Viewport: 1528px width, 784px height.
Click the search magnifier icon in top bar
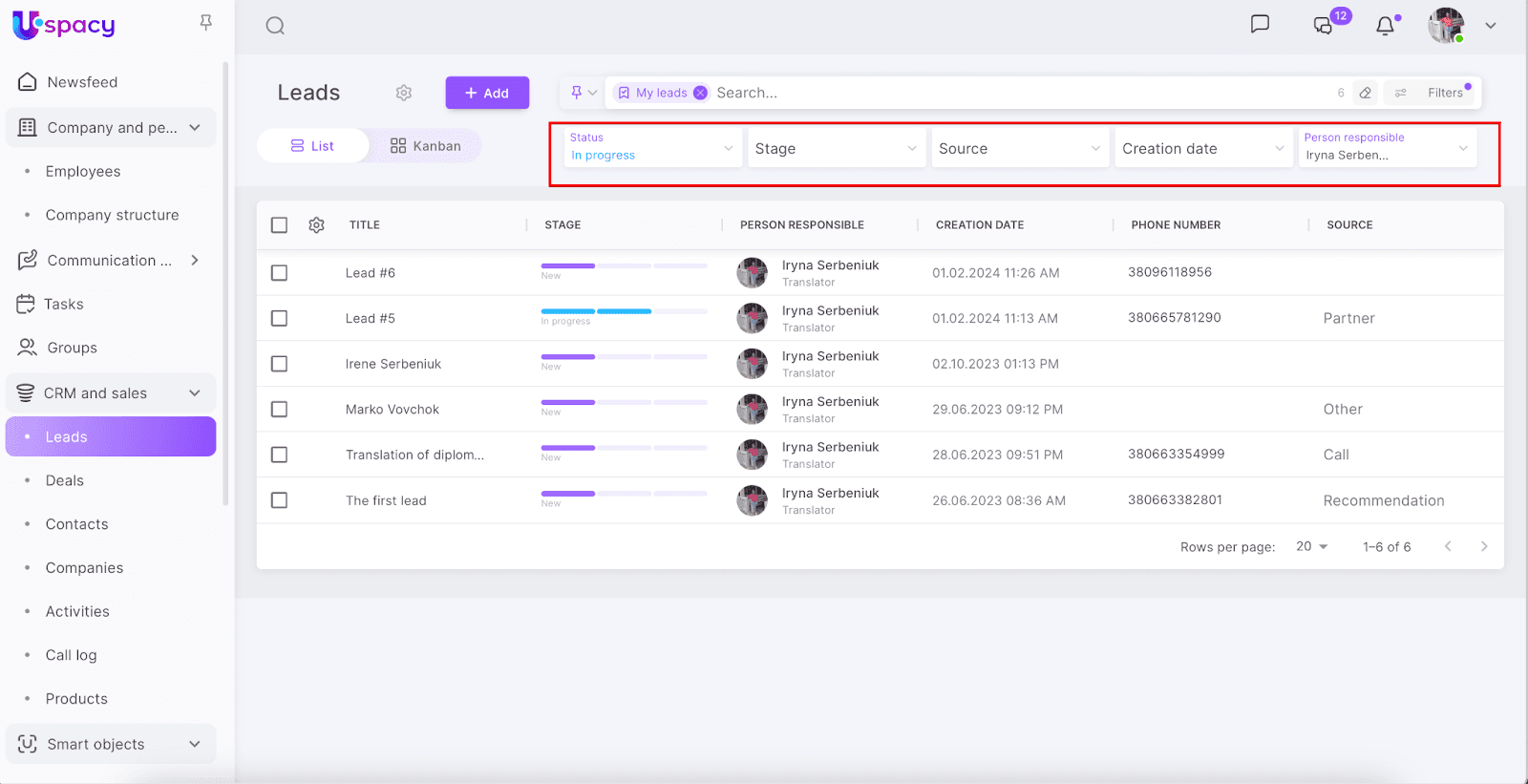tap(275, 26)
